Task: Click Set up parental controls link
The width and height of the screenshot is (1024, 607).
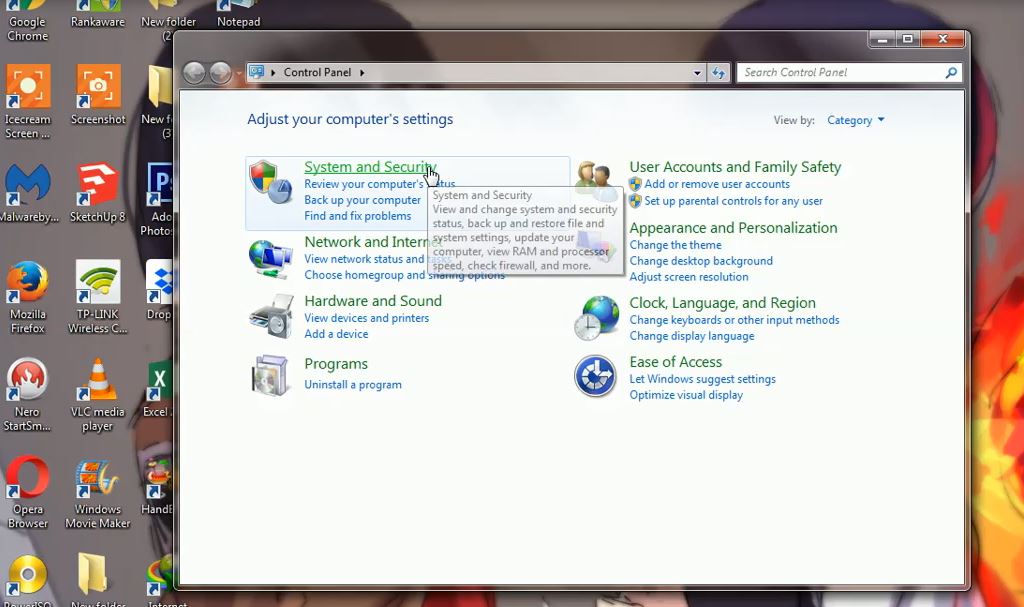Action: pyautogui.click(x=733, y=201)
